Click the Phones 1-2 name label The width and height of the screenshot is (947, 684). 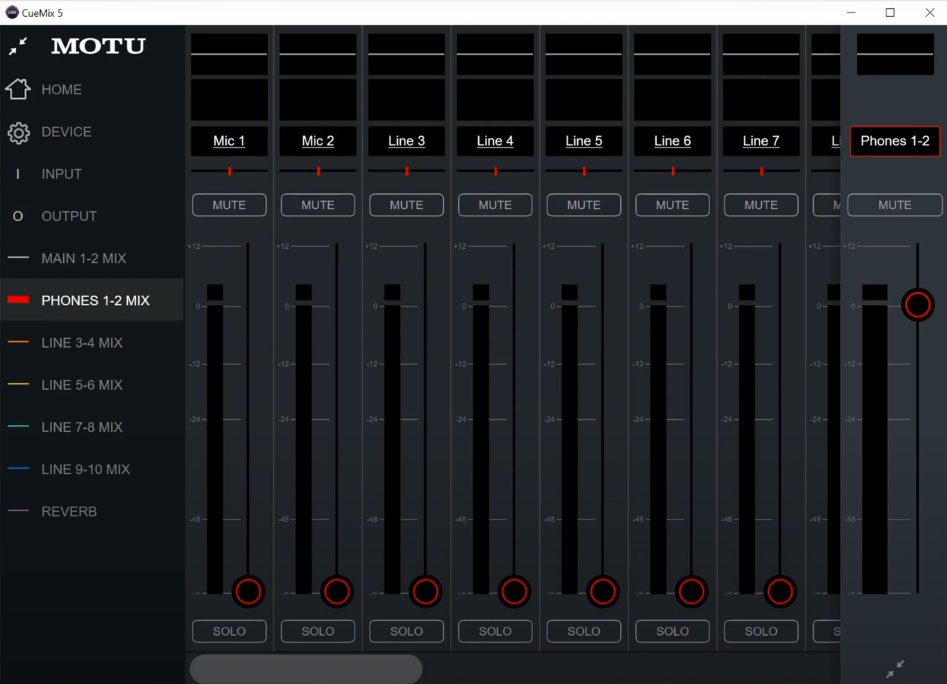894,141
